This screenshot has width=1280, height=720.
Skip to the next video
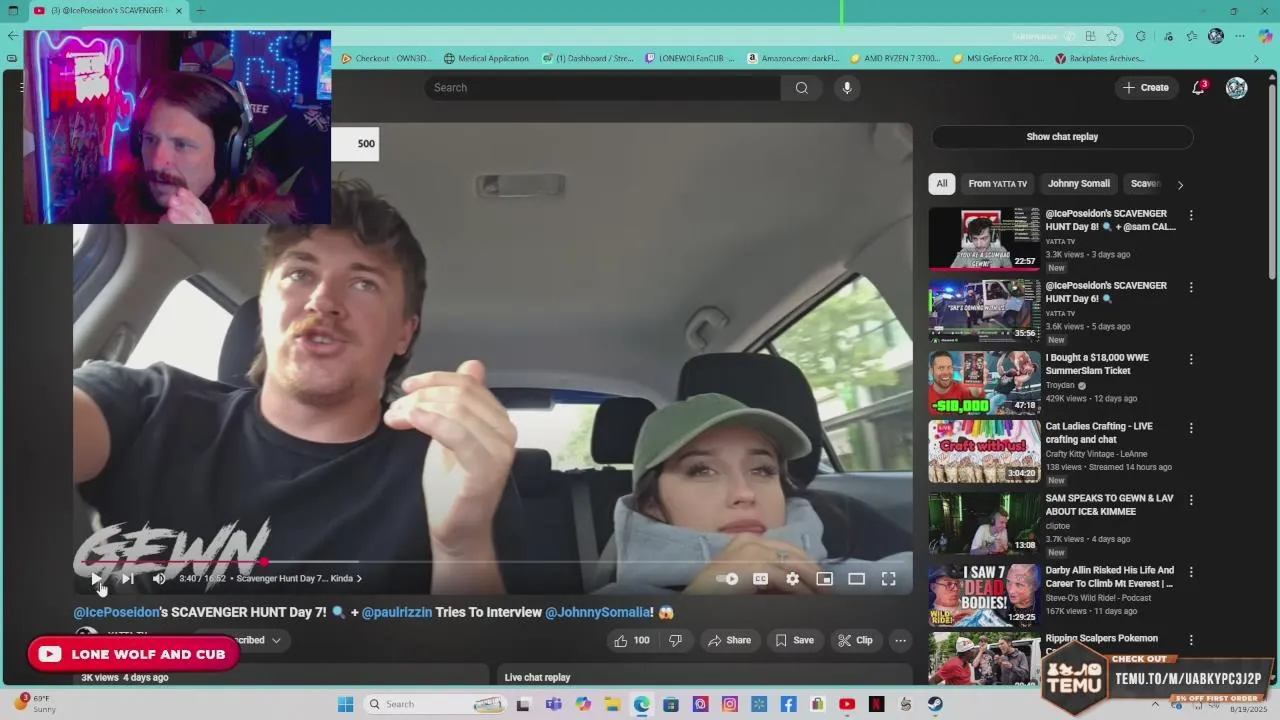pyautogui.click(x=128, y=578)
